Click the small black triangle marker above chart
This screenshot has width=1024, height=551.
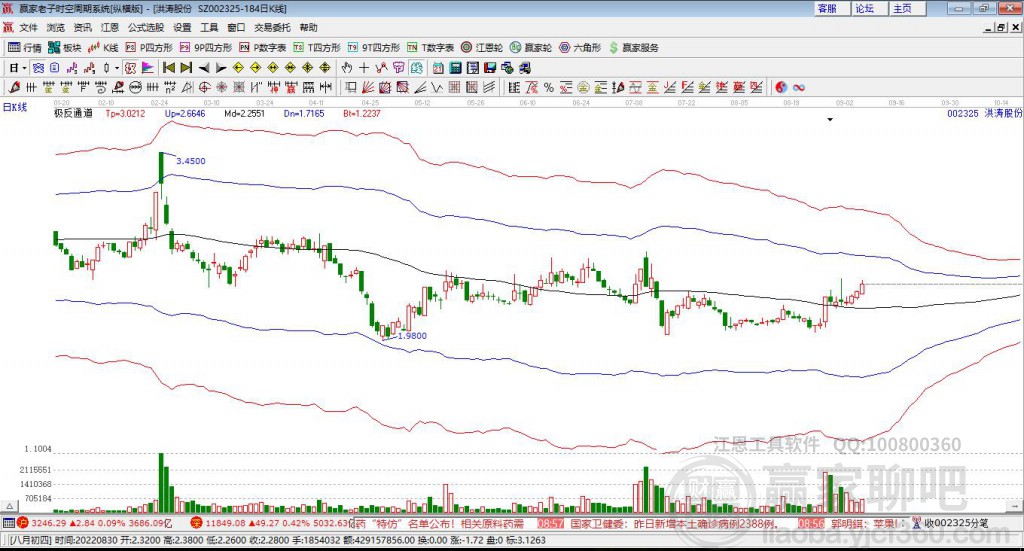point(830,119)
